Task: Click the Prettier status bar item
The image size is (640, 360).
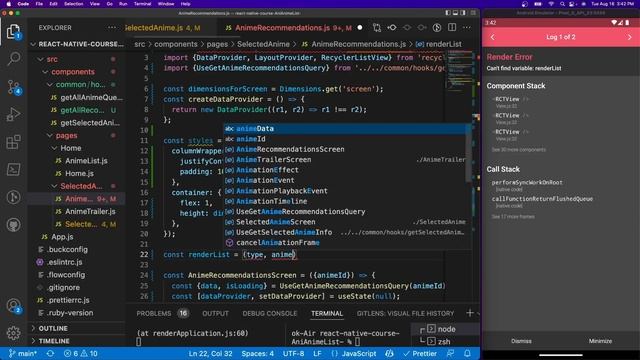Action: [x=420, y=353]
